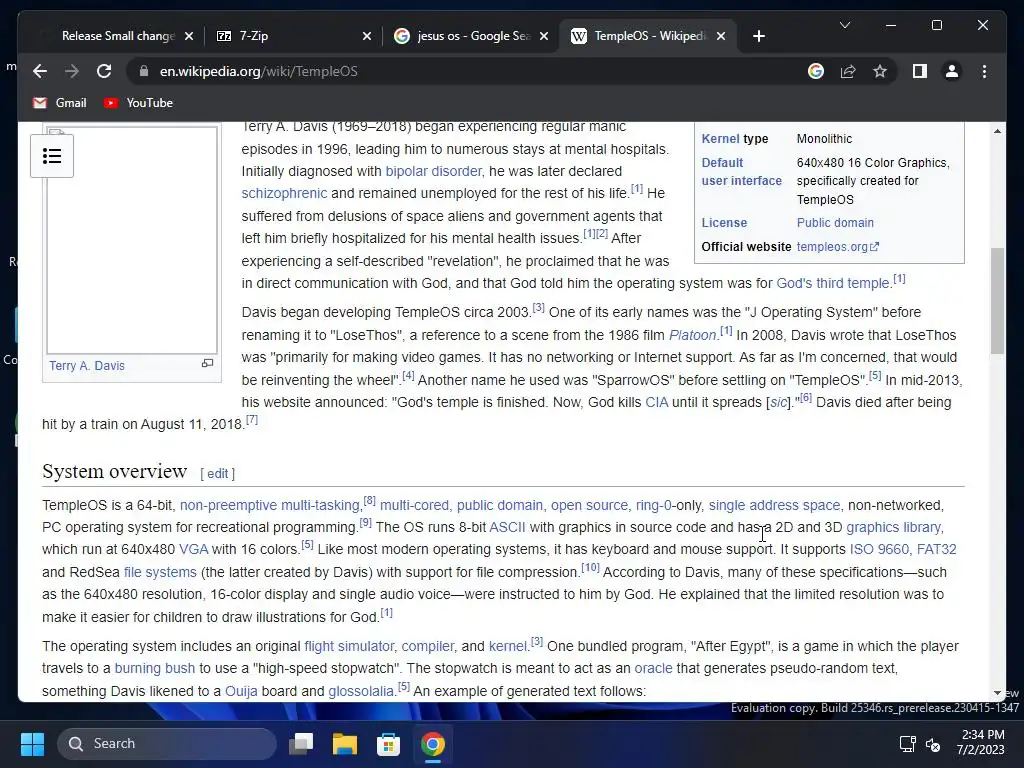The height and width of the screenshot is (768, 1024).
Task: Open ASCII link
Action: (507, 527)
